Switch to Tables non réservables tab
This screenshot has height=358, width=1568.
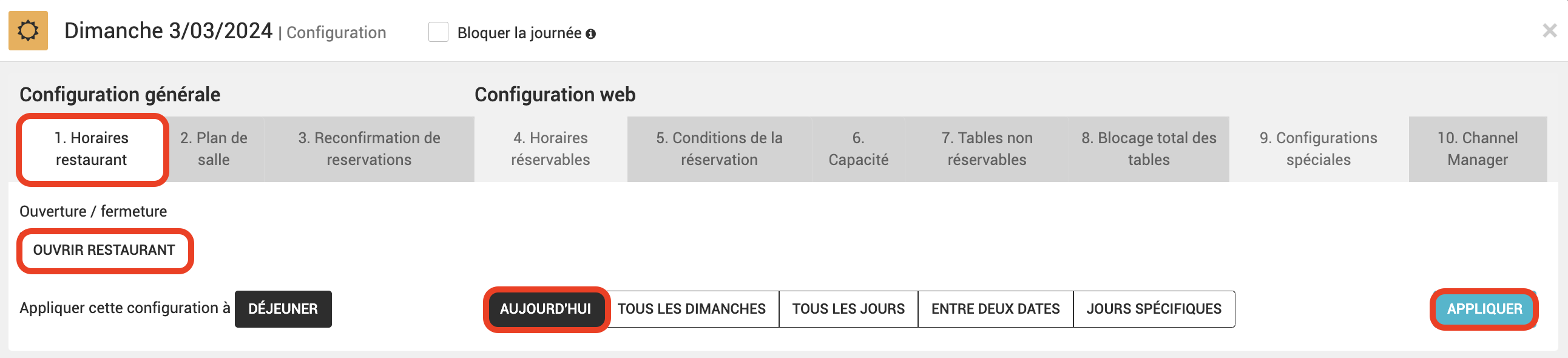(x=987, y=149)
